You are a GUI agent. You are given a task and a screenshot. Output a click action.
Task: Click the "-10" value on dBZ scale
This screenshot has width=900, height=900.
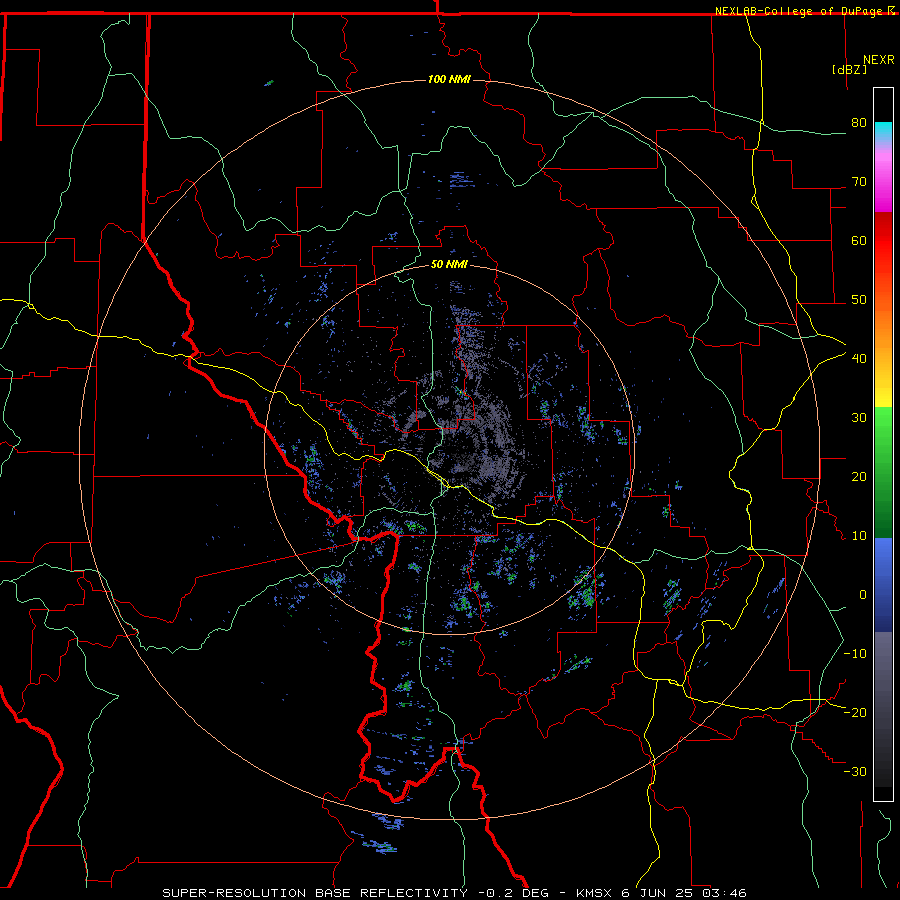coord(855,654)
